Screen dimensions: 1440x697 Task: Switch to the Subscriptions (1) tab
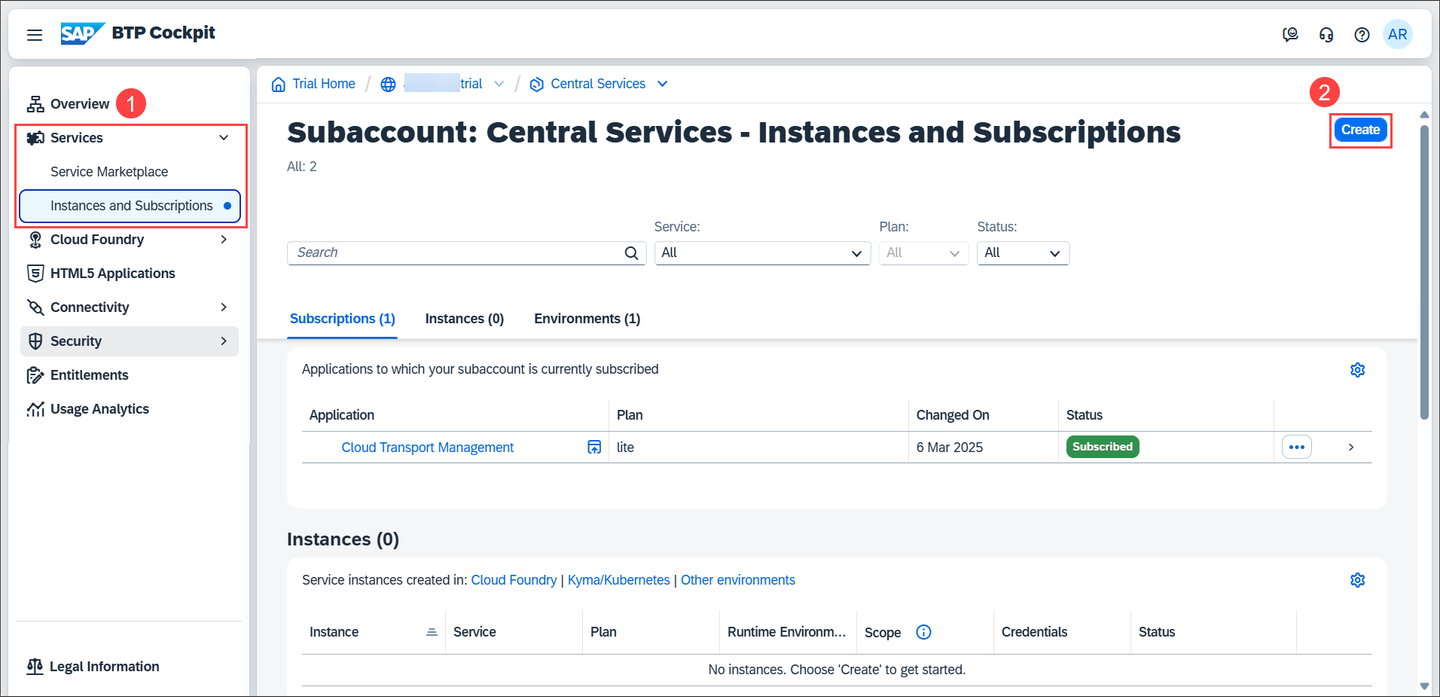click(x=342, y=319)
